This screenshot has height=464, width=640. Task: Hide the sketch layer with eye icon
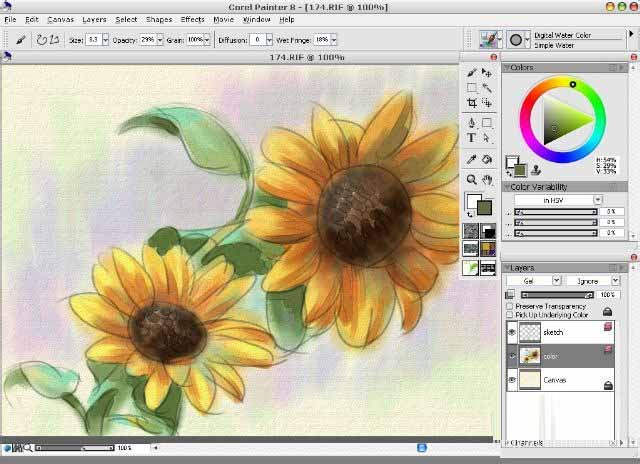(512, 332)
